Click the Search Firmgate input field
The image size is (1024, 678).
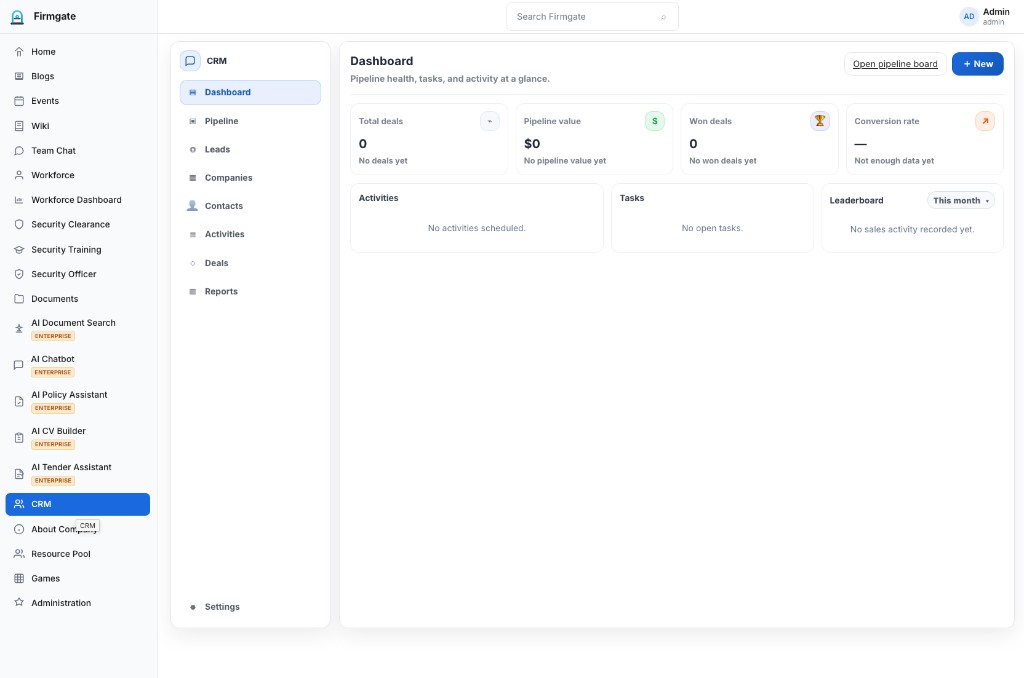pyautogui.click(x=592, y=17)
